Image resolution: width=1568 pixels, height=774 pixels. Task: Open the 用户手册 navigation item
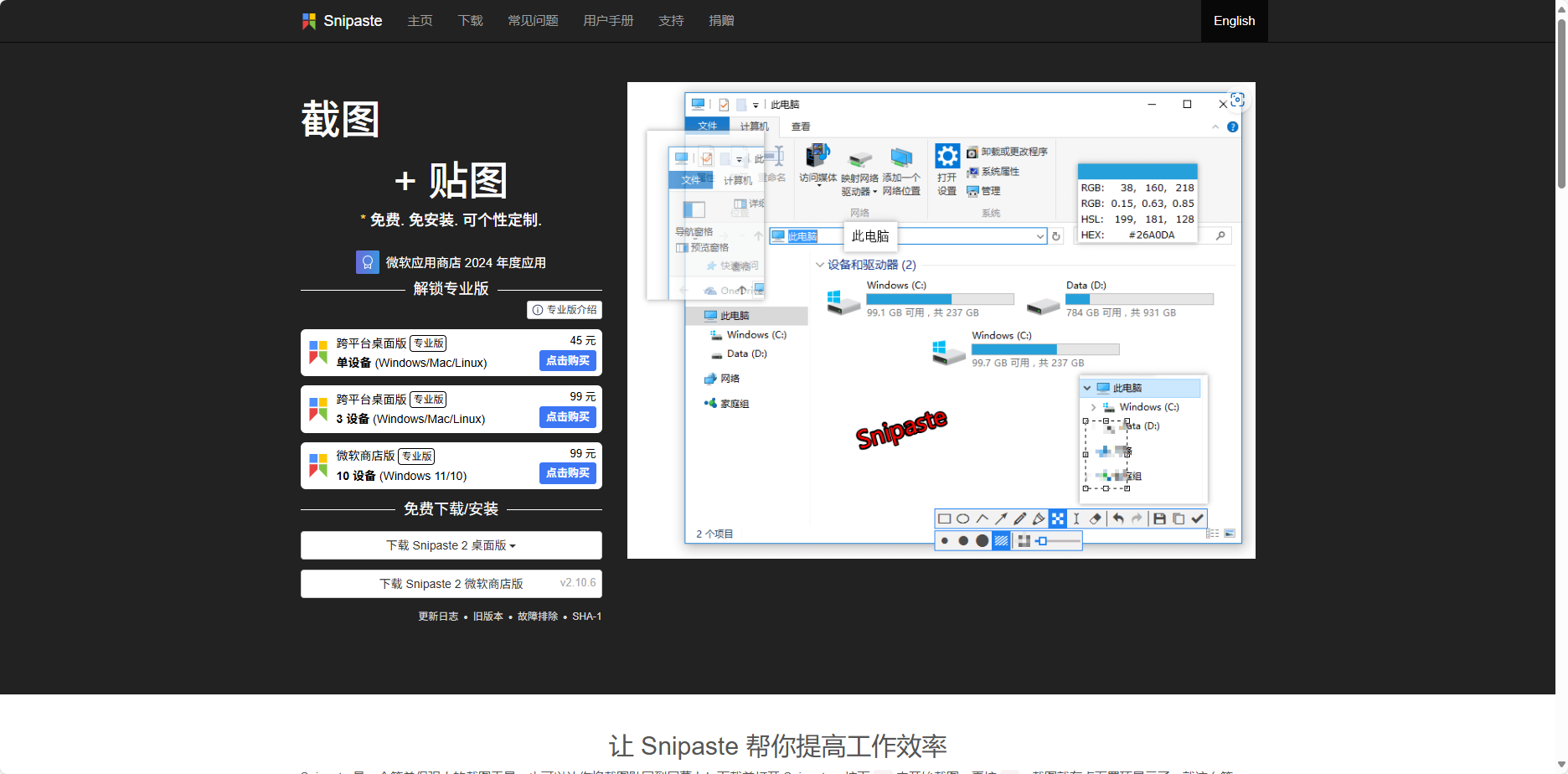click(x=608, y=21)
